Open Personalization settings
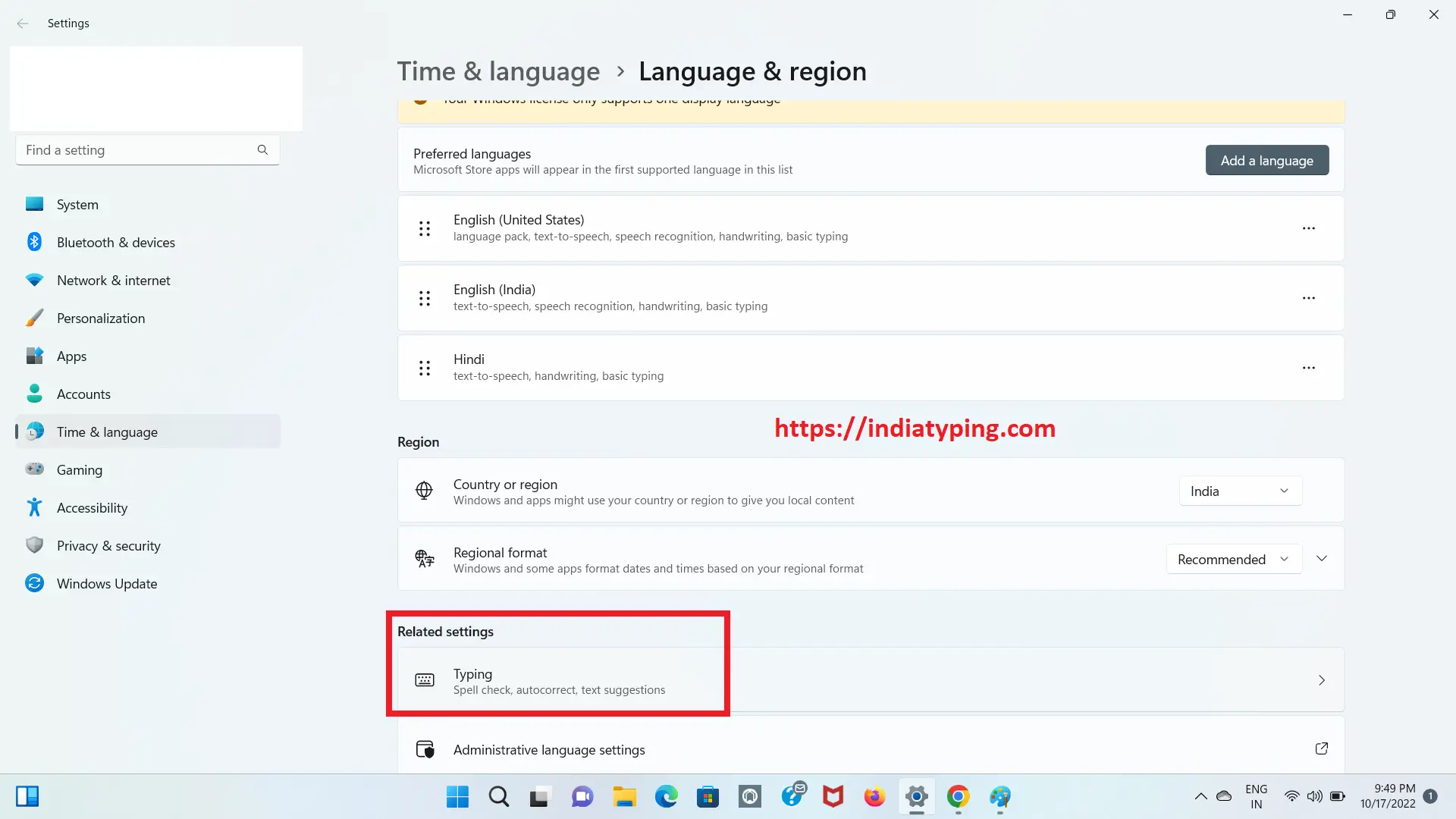The width and height of the screenshot is (1456, 819). (x=100, y=317)
